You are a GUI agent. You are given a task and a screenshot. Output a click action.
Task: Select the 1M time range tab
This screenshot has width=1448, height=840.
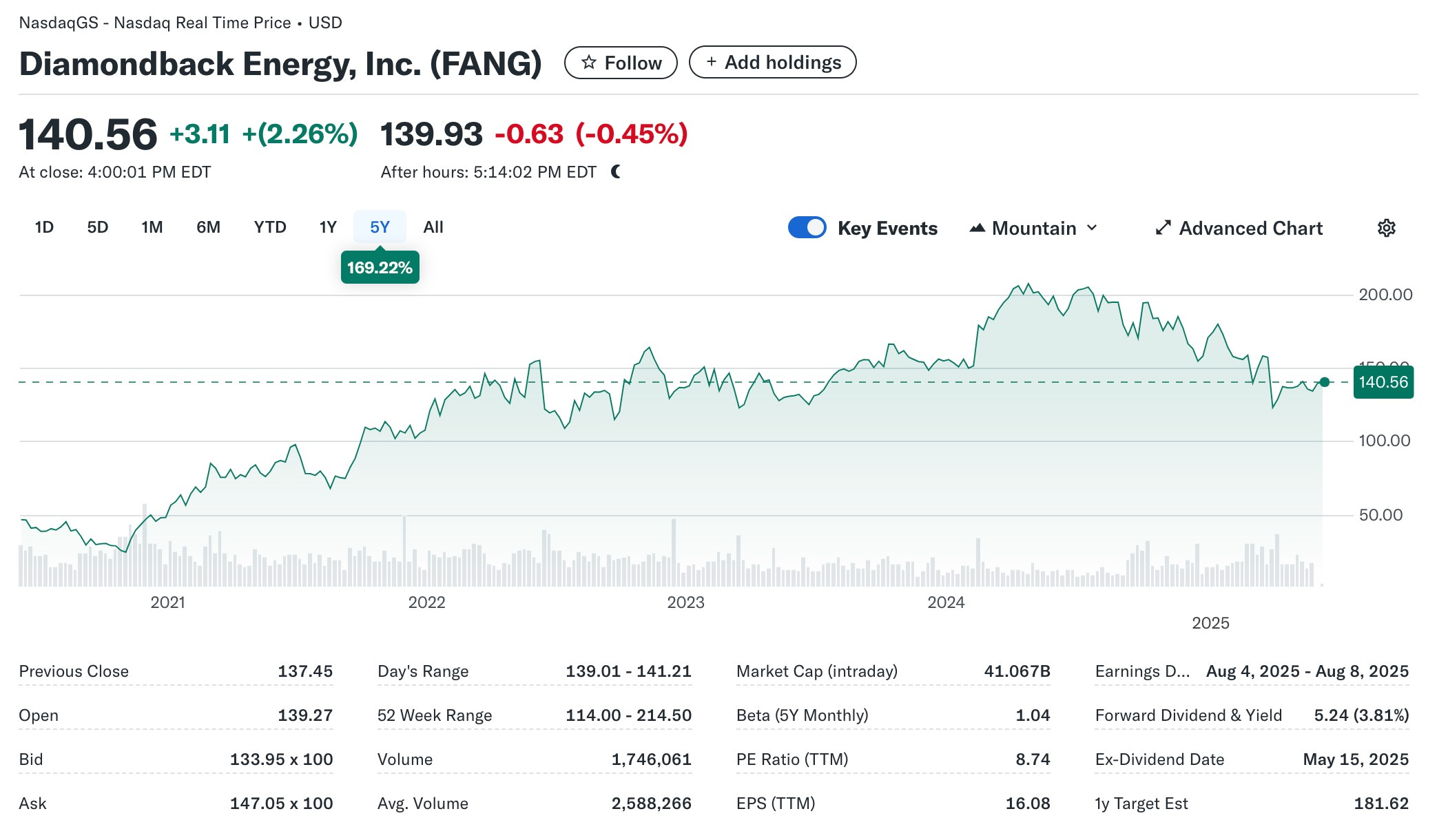[x=152, y=227]
